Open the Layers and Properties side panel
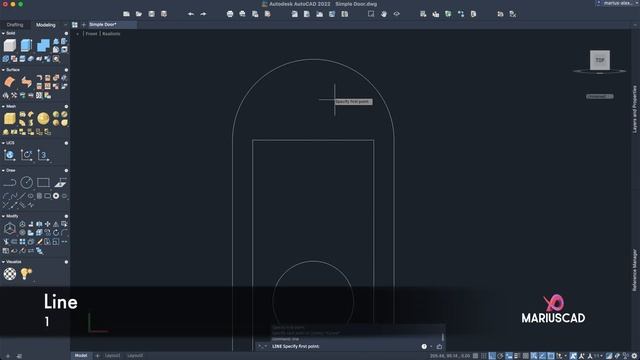The width and height of the screenshot is (640, 360). tap(635, 109)
